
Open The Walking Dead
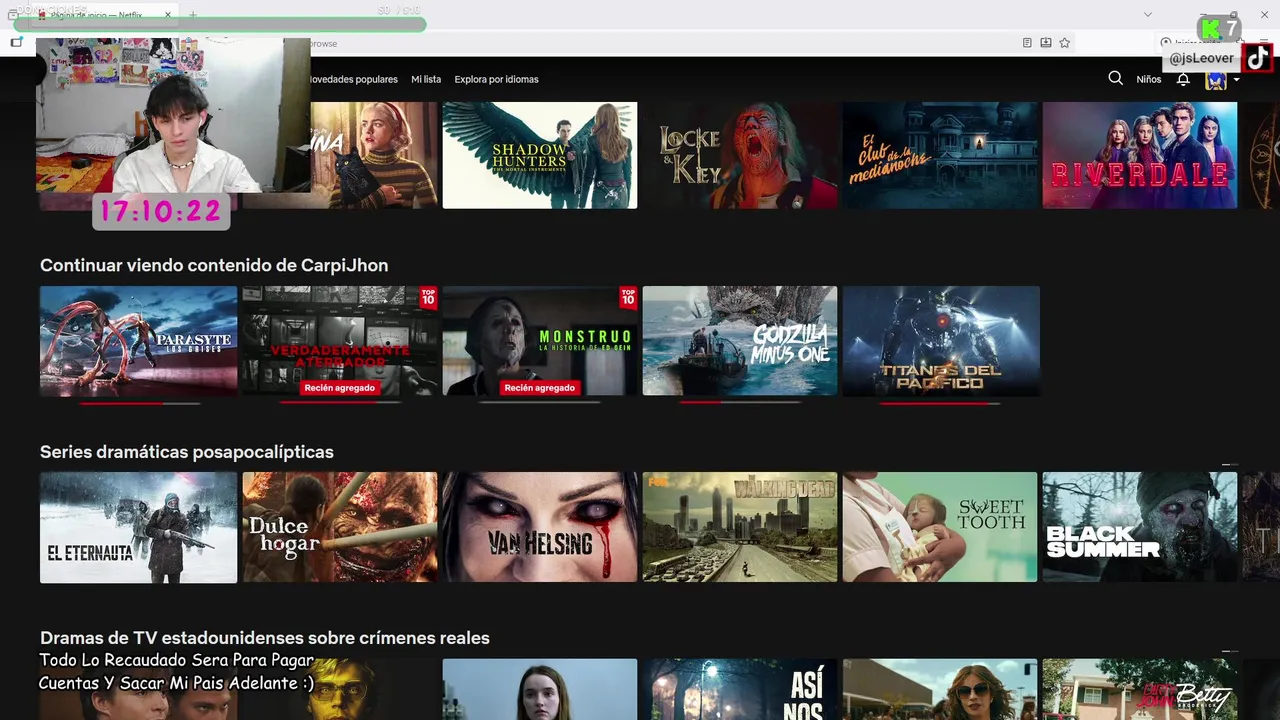tap(740, 527)
